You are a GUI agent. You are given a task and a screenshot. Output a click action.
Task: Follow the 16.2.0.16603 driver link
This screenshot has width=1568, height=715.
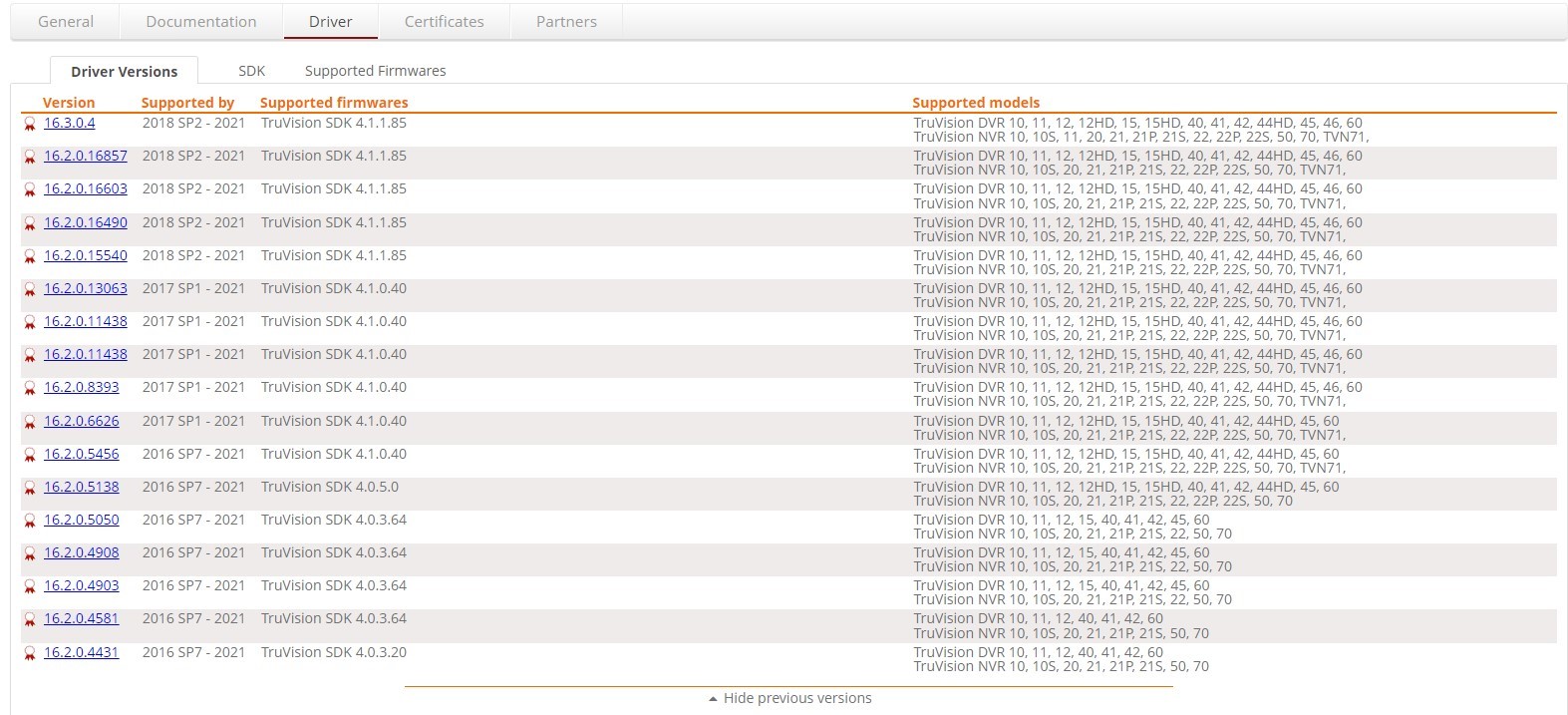86,188
